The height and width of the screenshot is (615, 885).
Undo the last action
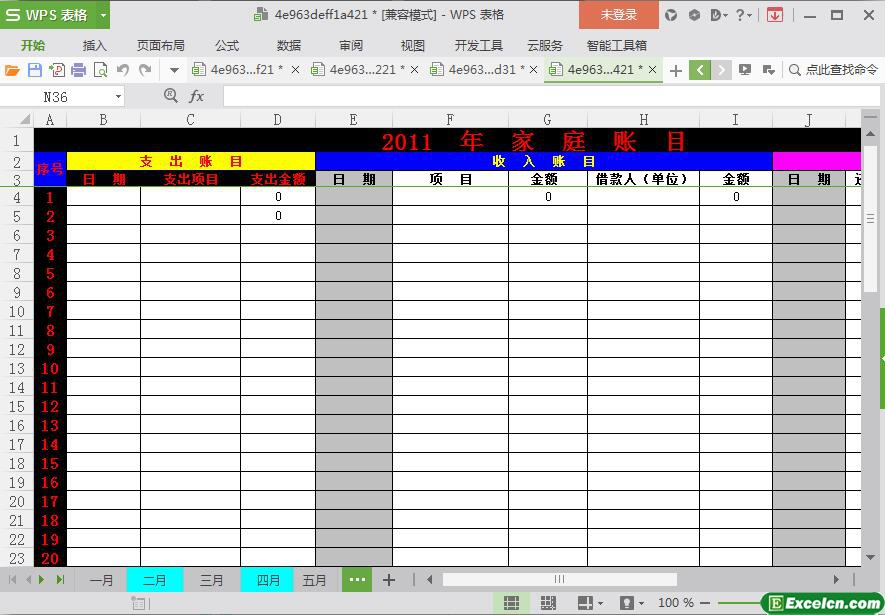122,70
